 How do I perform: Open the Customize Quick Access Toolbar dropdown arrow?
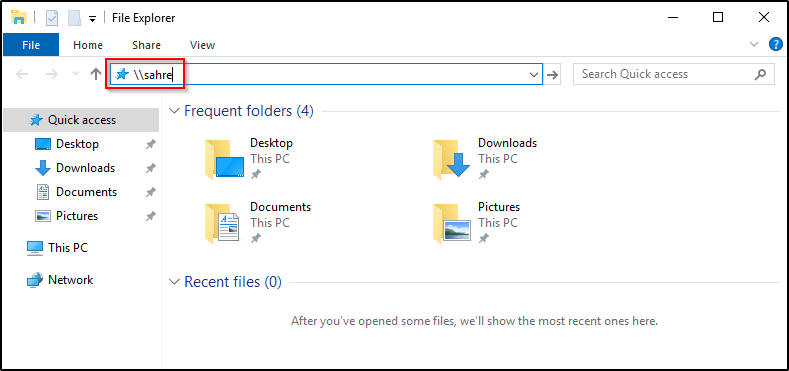click(92, 19)
